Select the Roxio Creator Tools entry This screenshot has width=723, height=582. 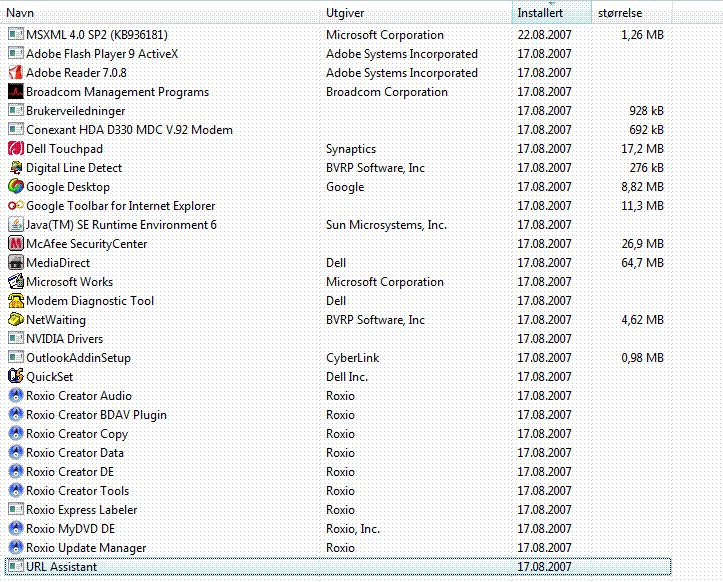tap(338, 491)
